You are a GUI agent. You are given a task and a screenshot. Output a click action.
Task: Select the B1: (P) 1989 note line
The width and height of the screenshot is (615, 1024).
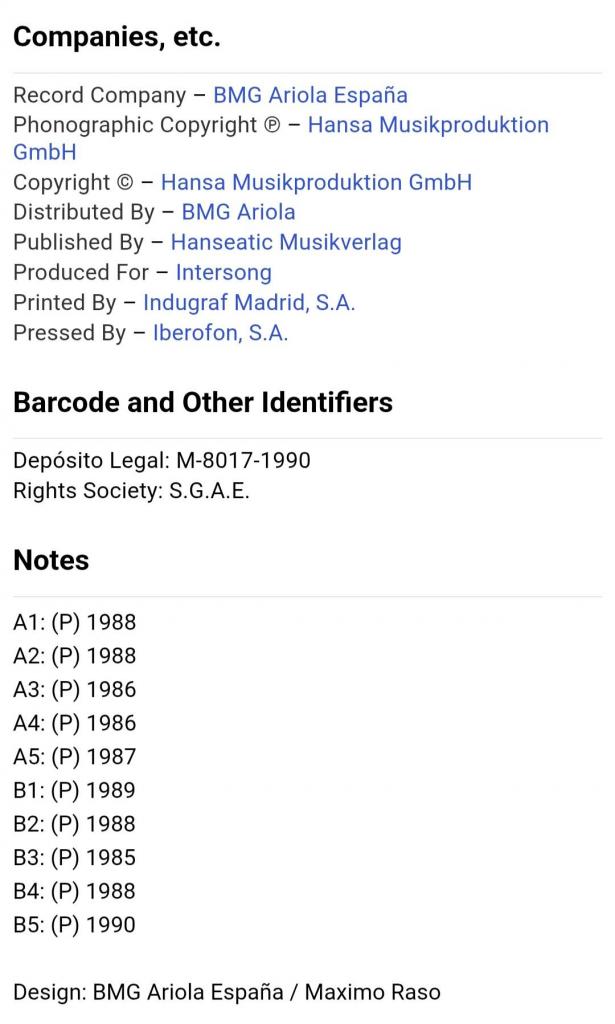(75, 791)
